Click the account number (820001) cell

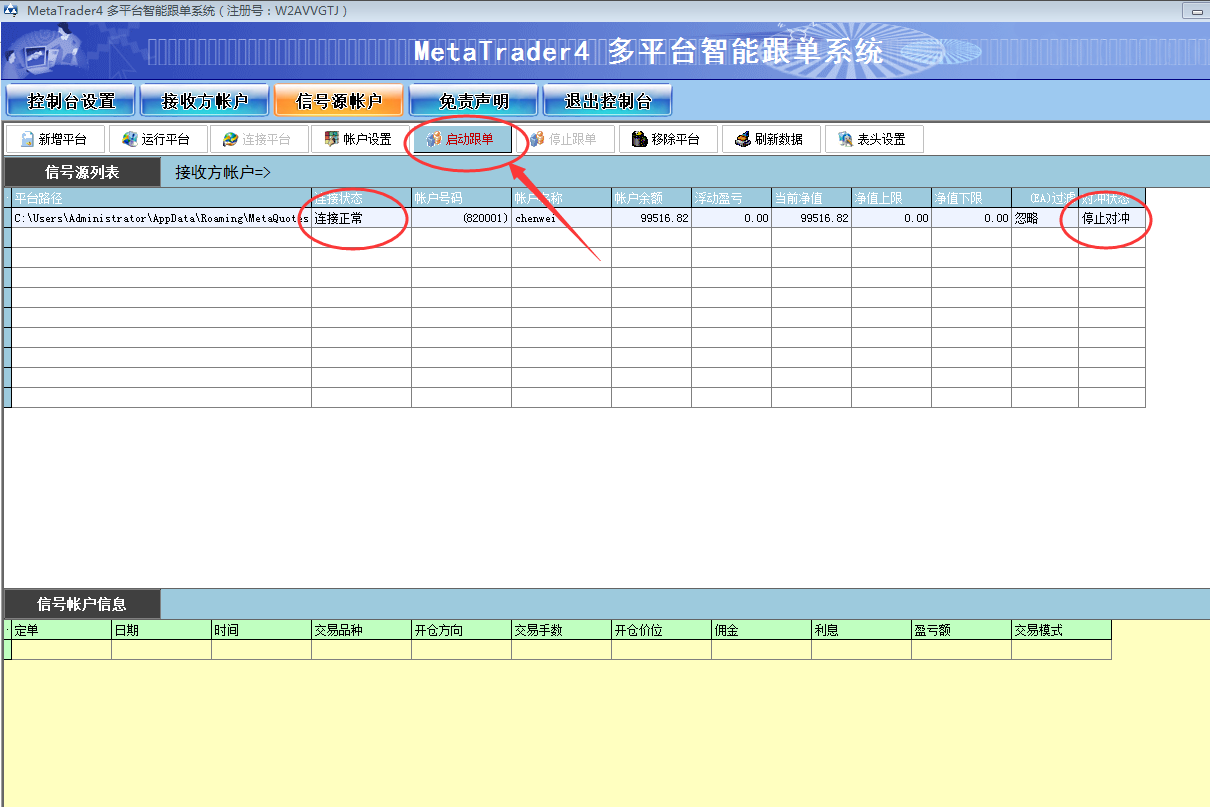tap(461, 217)
